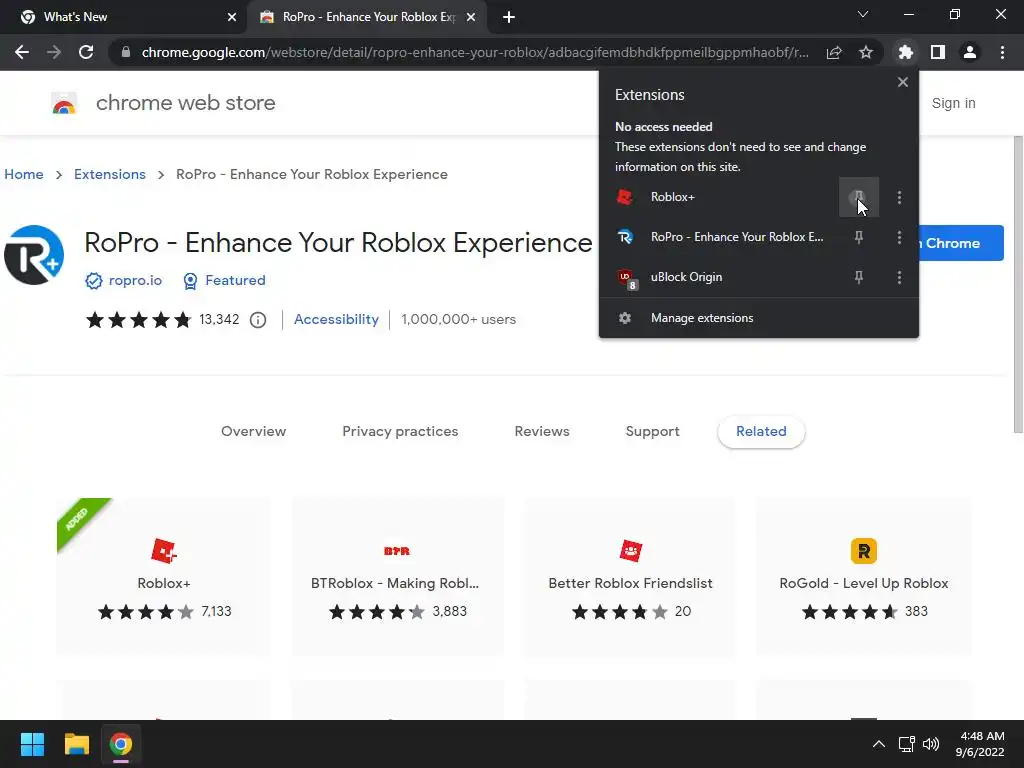Go to Home breadcrumb link

(x=24, y=174)
